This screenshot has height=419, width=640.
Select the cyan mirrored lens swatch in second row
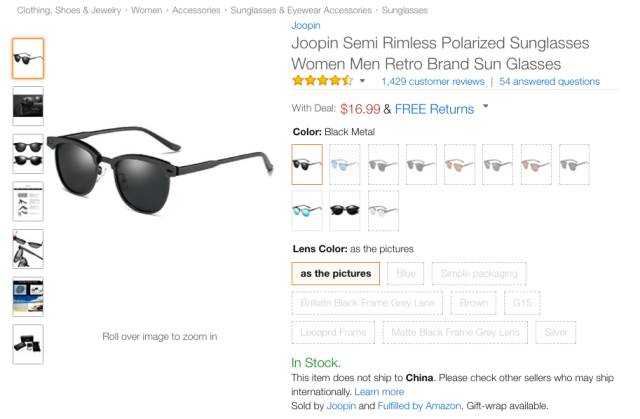pyautogui.click(x=307, y=211)
